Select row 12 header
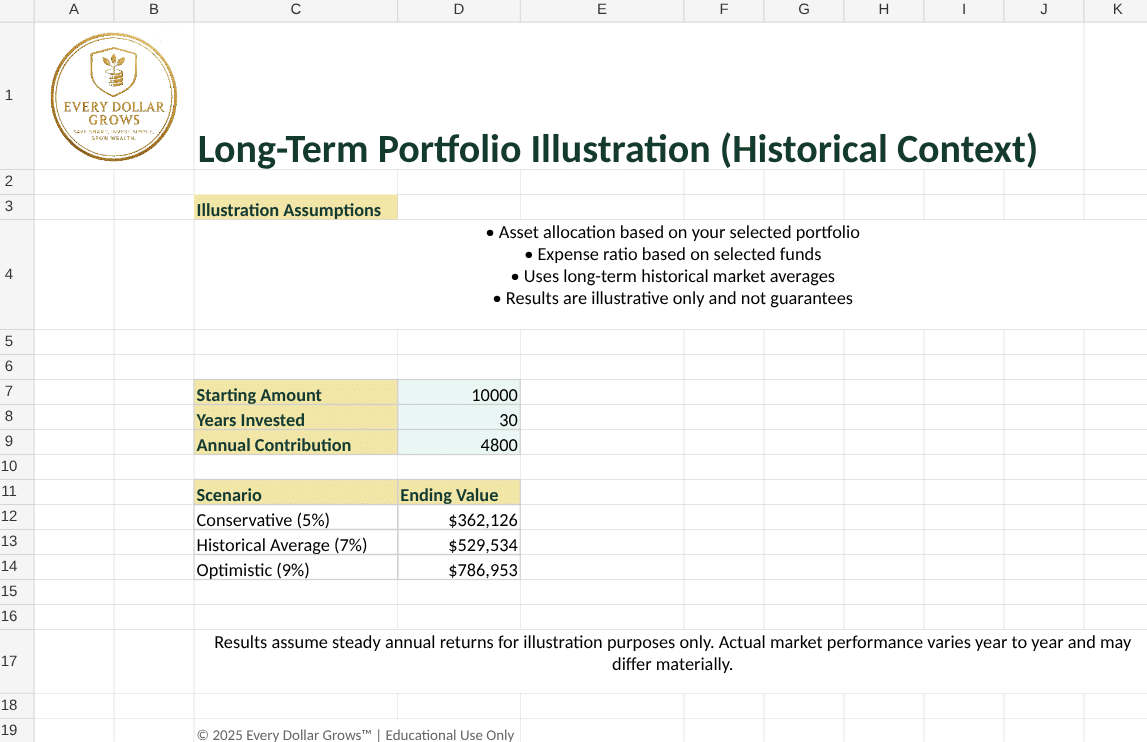Image resolution: width=1147 pixels, height=742 pixels. point(17,517)
